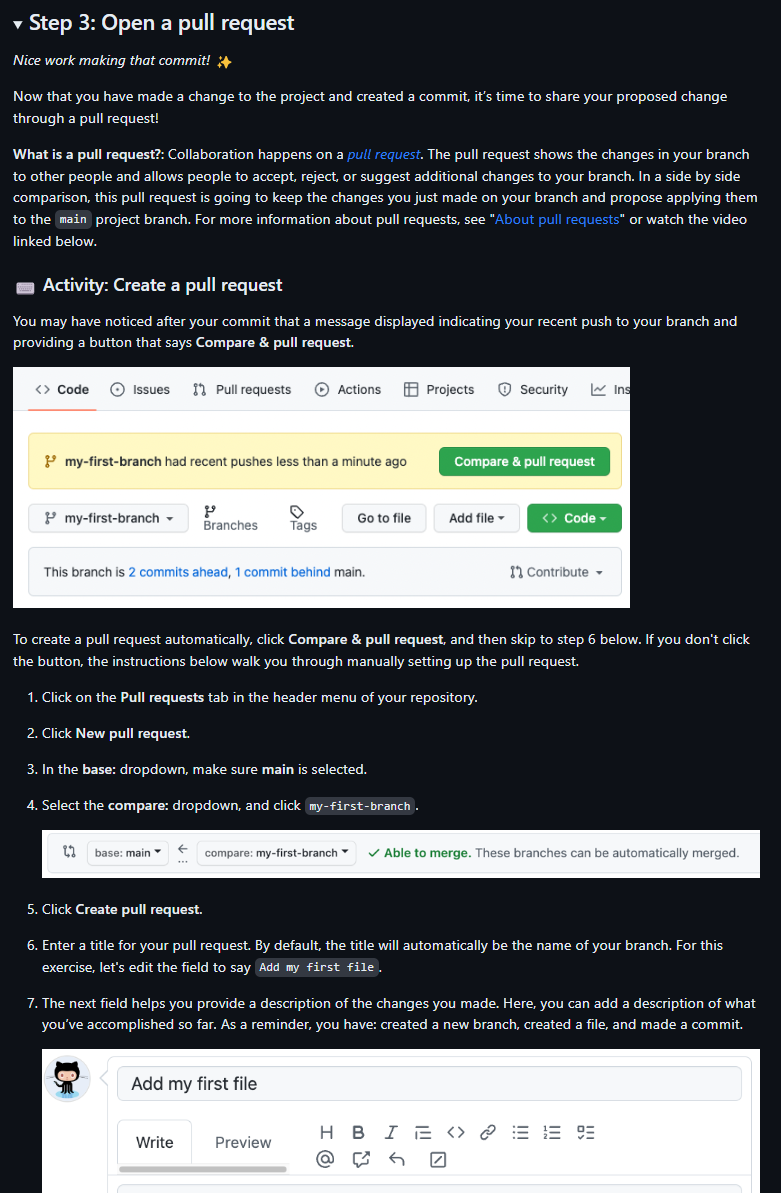The width and height of the screenshot is (781, 1193).
Task: Open the my-first-branch branch dropdown
Action: (108, 518)
